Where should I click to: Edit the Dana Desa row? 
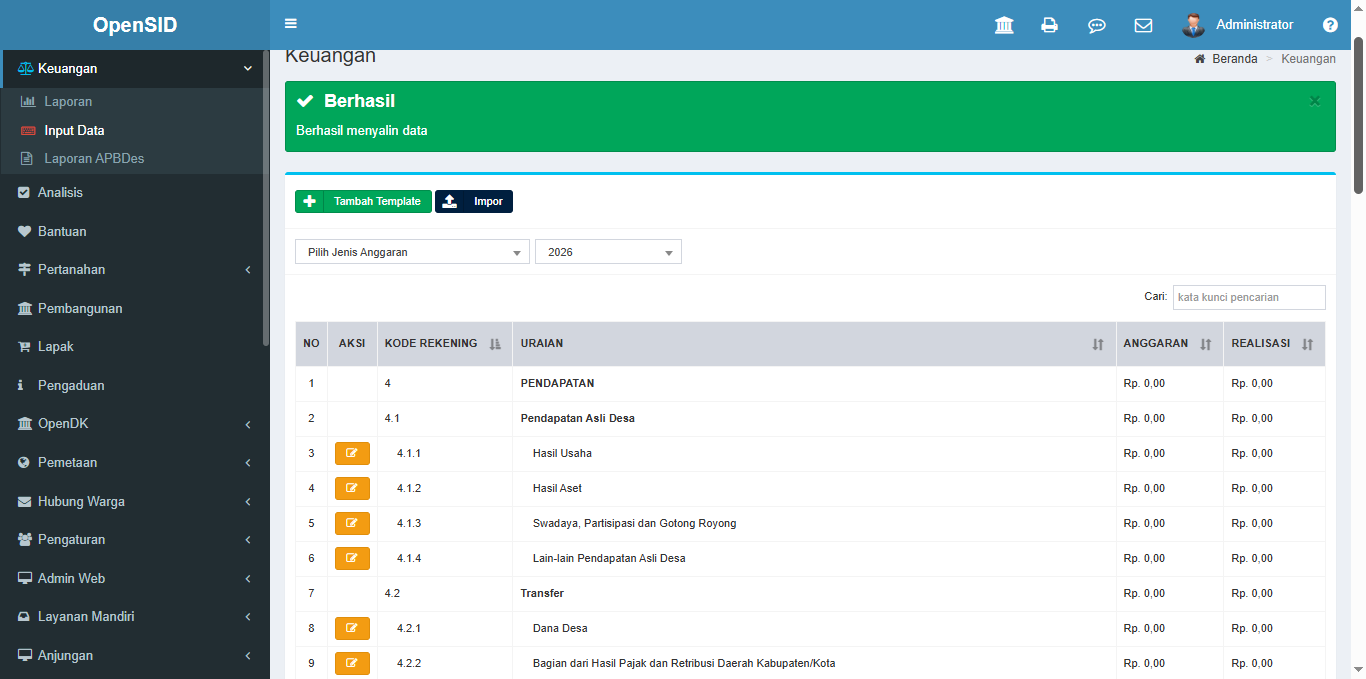(352, 628)
